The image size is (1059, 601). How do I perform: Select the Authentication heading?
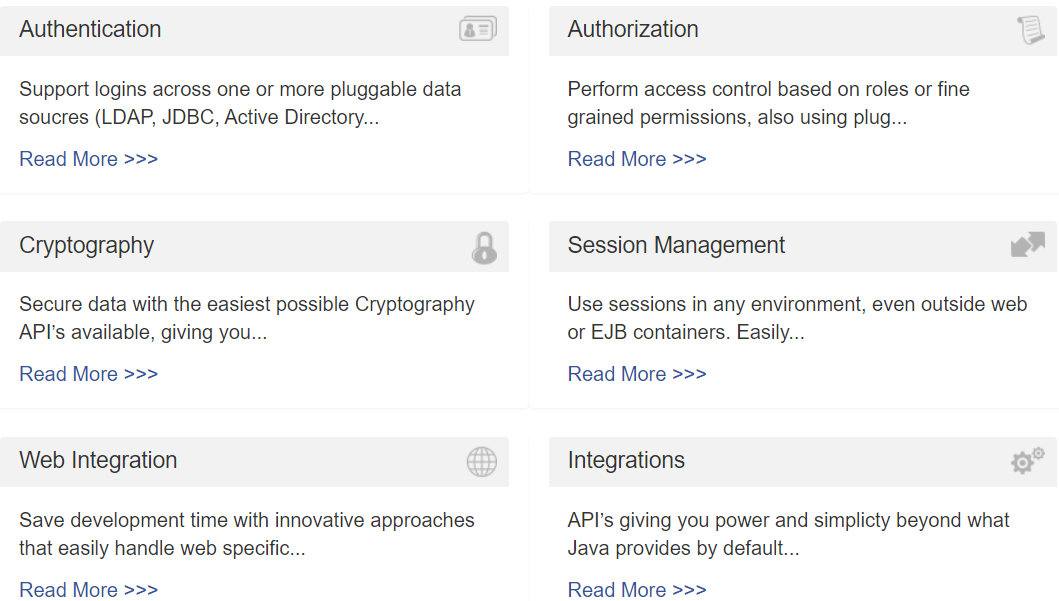90,30
